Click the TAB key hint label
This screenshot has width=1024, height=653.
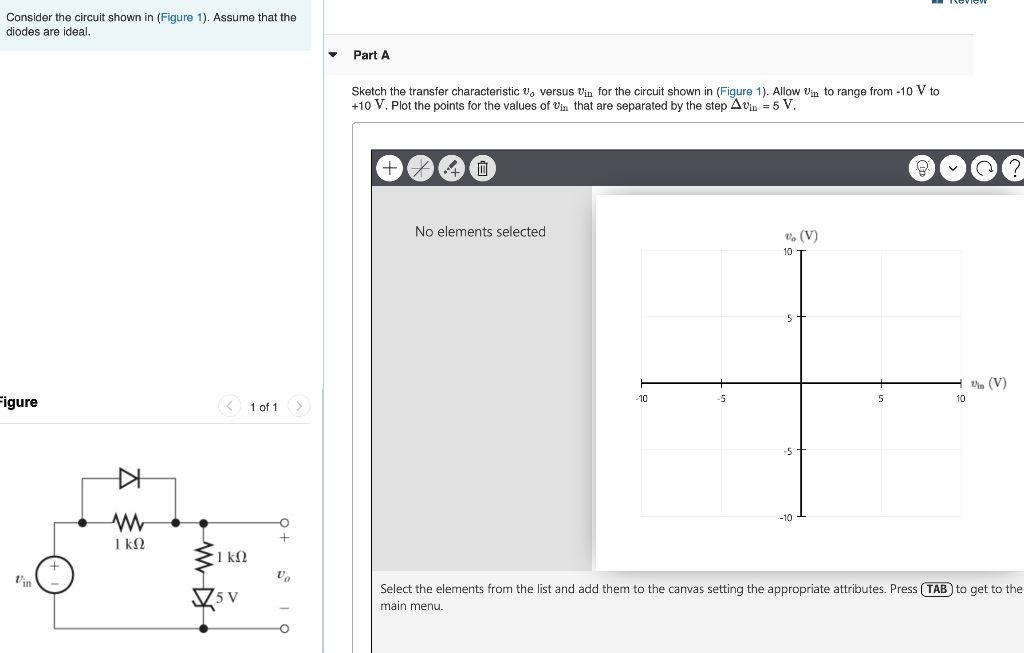(936, 589)
